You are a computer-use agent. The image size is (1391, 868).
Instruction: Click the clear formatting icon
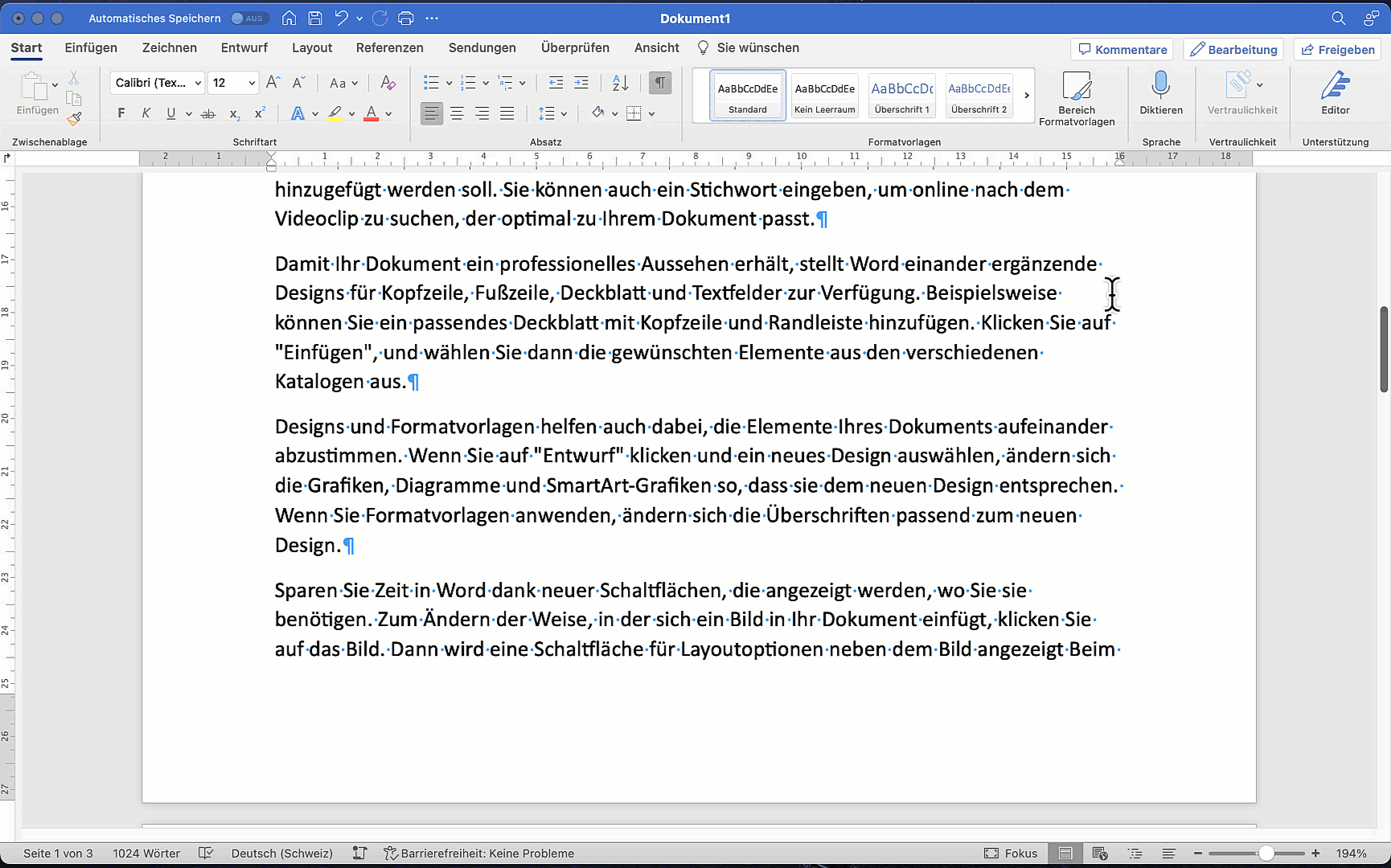click(x=388, y=83)
